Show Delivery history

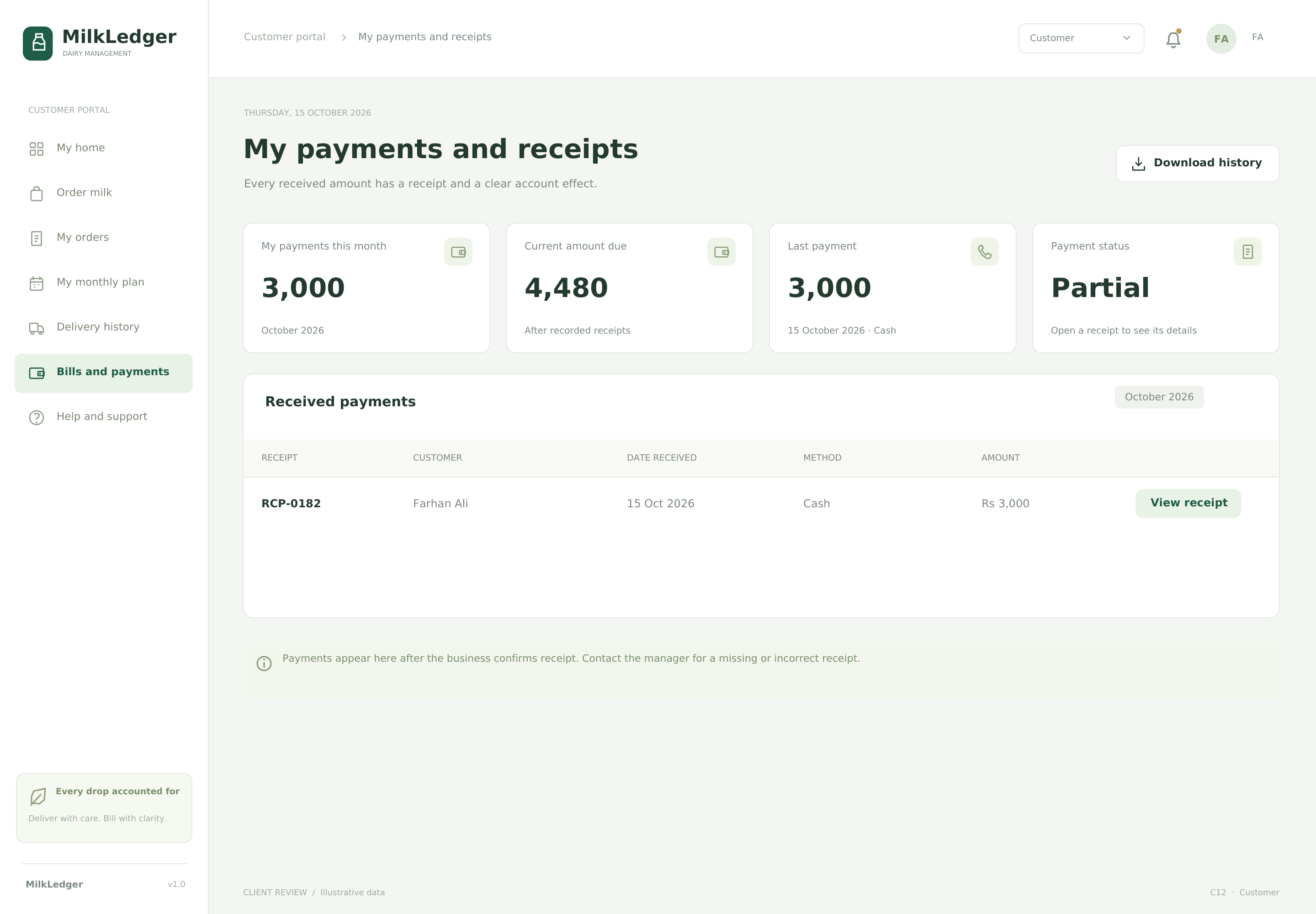pos(104,328)
